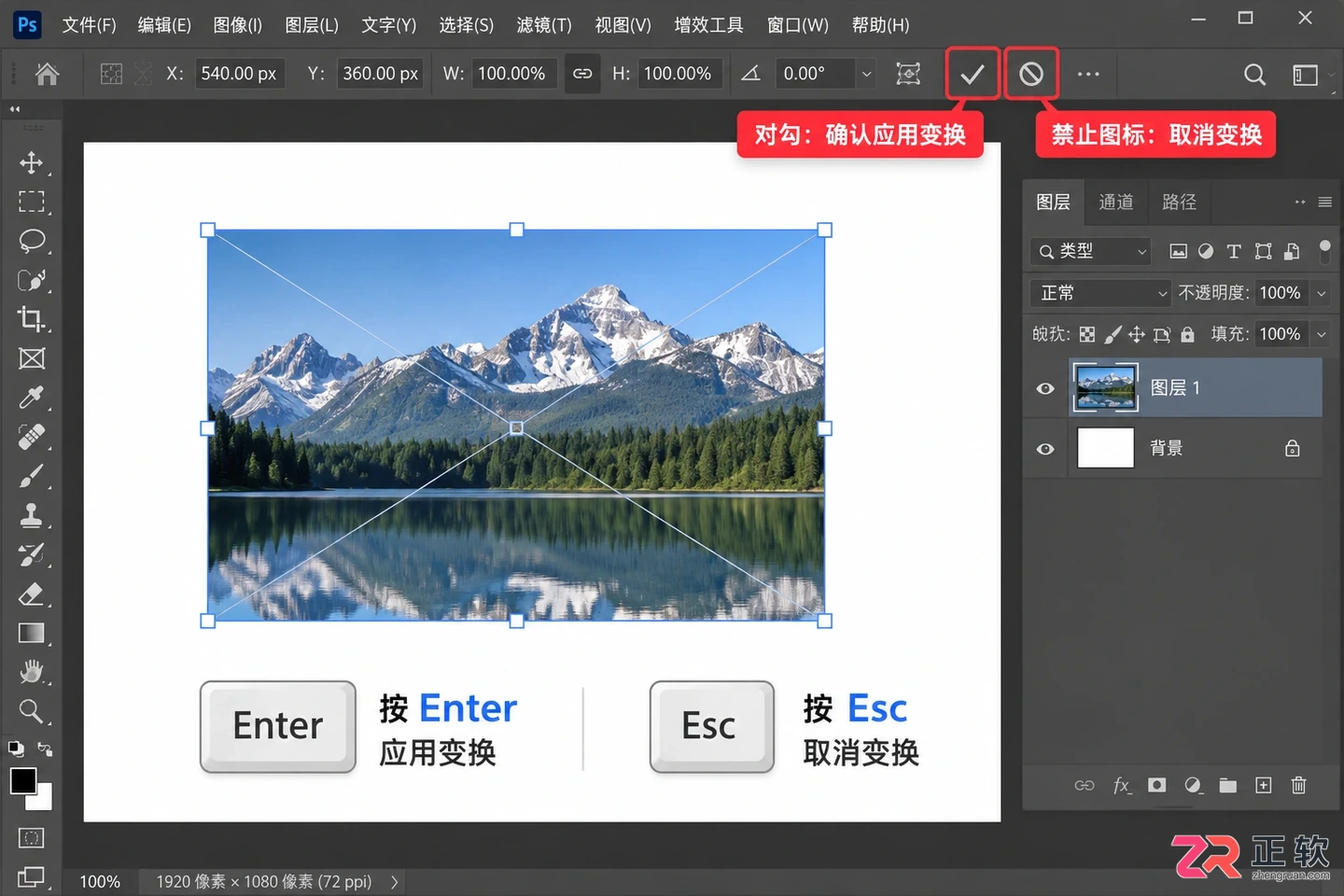
Task: Open rotation angle dropdown arrow
Action: pos(867,74)
